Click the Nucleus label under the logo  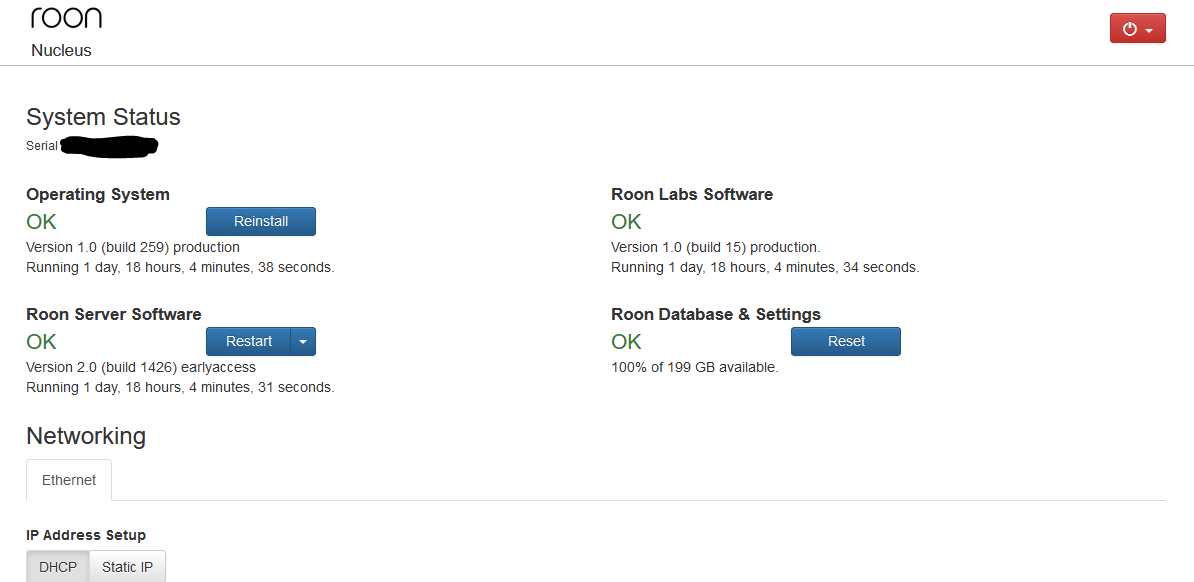pyautogui.click(x=61, y=50)
